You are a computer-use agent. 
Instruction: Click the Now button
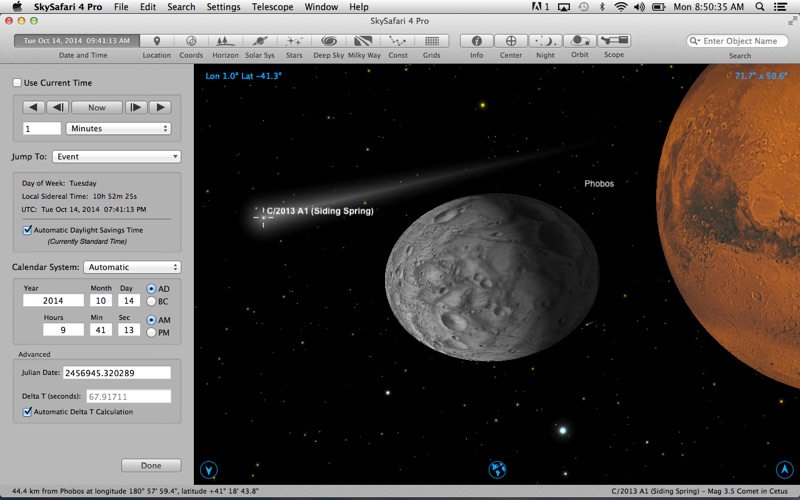pyautogui.click(x=97, y=108)
